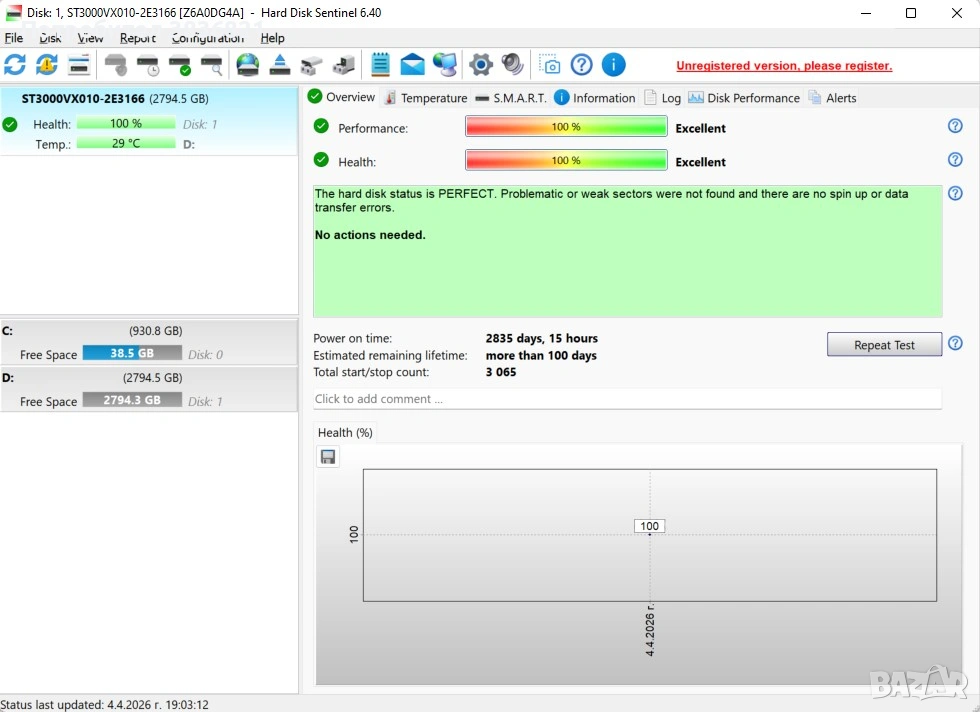Click the save floppy icon above health graph
Screen dimensions: 980x712
pyautogui.click(x=328, y=457)
